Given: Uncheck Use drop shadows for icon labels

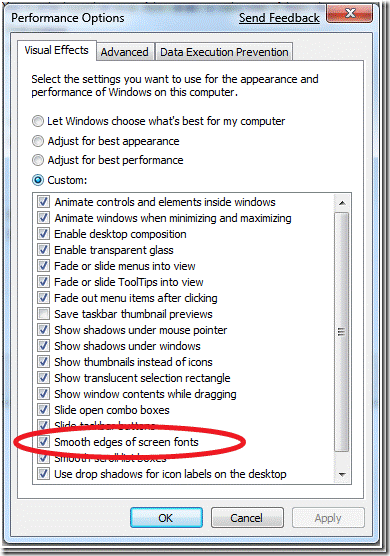Looking at the screenshot, I should coord(43,474).
